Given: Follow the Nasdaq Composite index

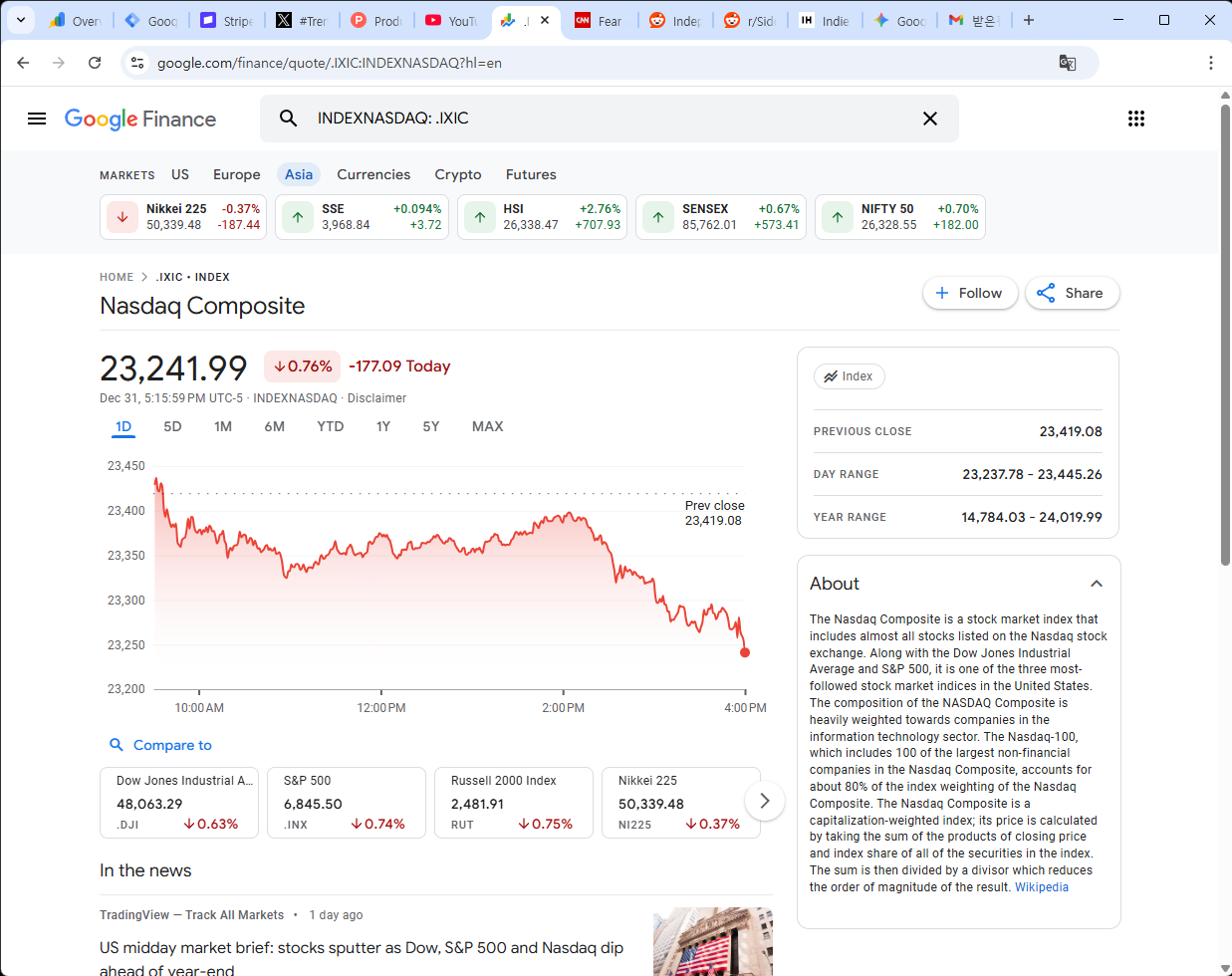Looking at the screenshot, I should [969, 293].
